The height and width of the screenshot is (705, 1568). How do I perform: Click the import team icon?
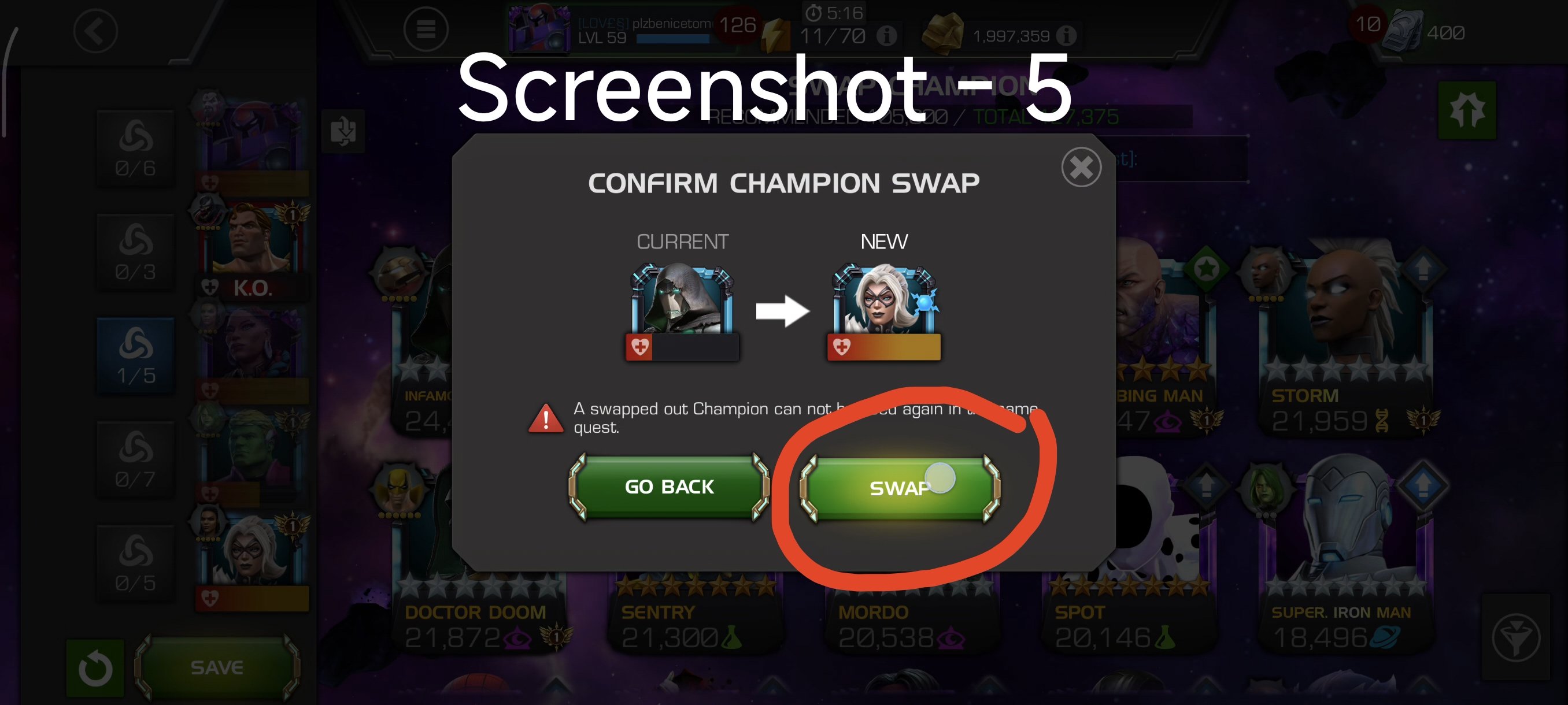coord(343,131)
